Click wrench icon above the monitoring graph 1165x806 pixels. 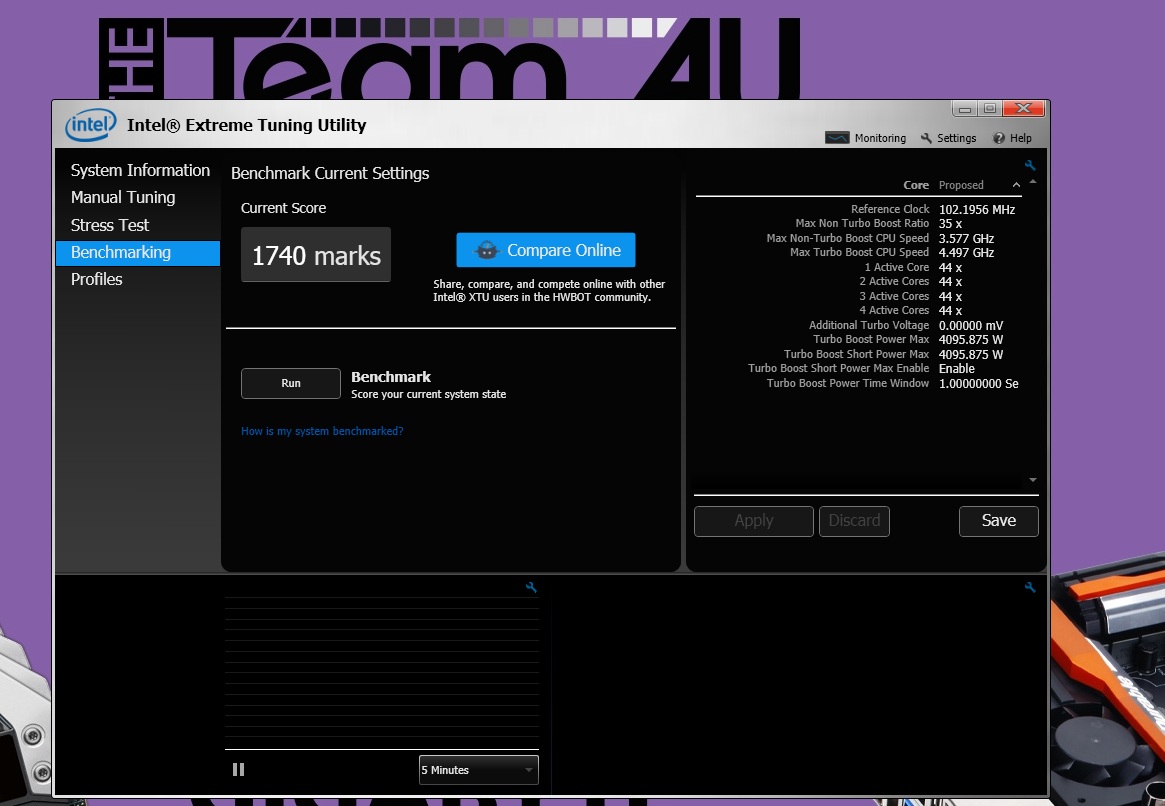click(x=531, y=587)
